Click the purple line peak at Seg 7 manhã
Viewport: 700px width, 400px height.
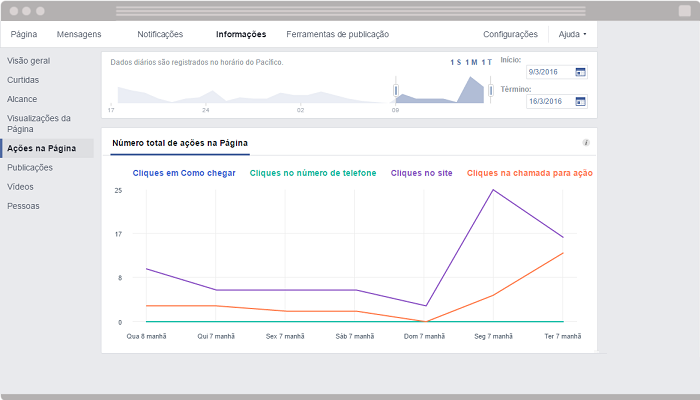(493, 190)
